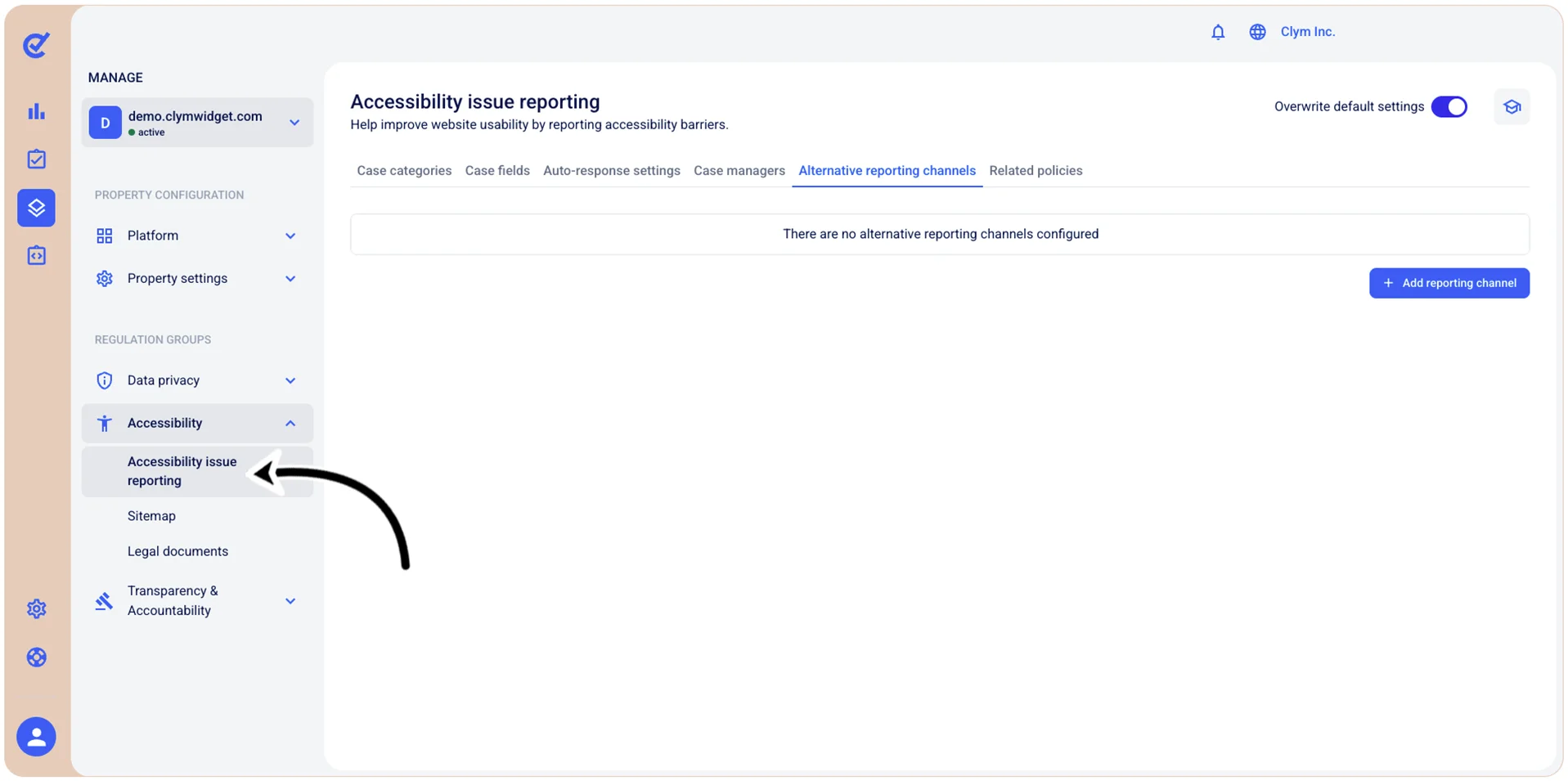Expand the Data privacy chevron
1568x781 pixels.
click(290, 381)
